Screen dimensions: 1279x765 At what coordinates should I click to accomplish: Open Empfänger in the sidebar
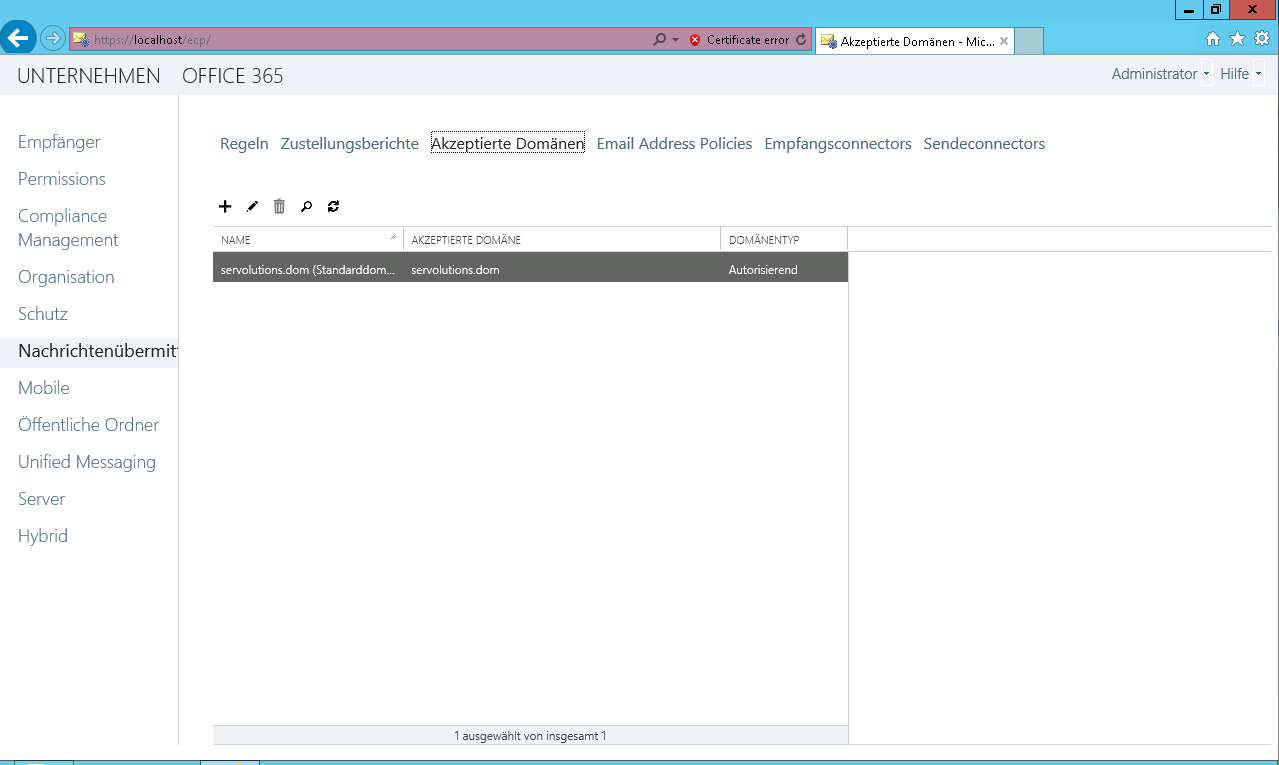click(59, 142)
